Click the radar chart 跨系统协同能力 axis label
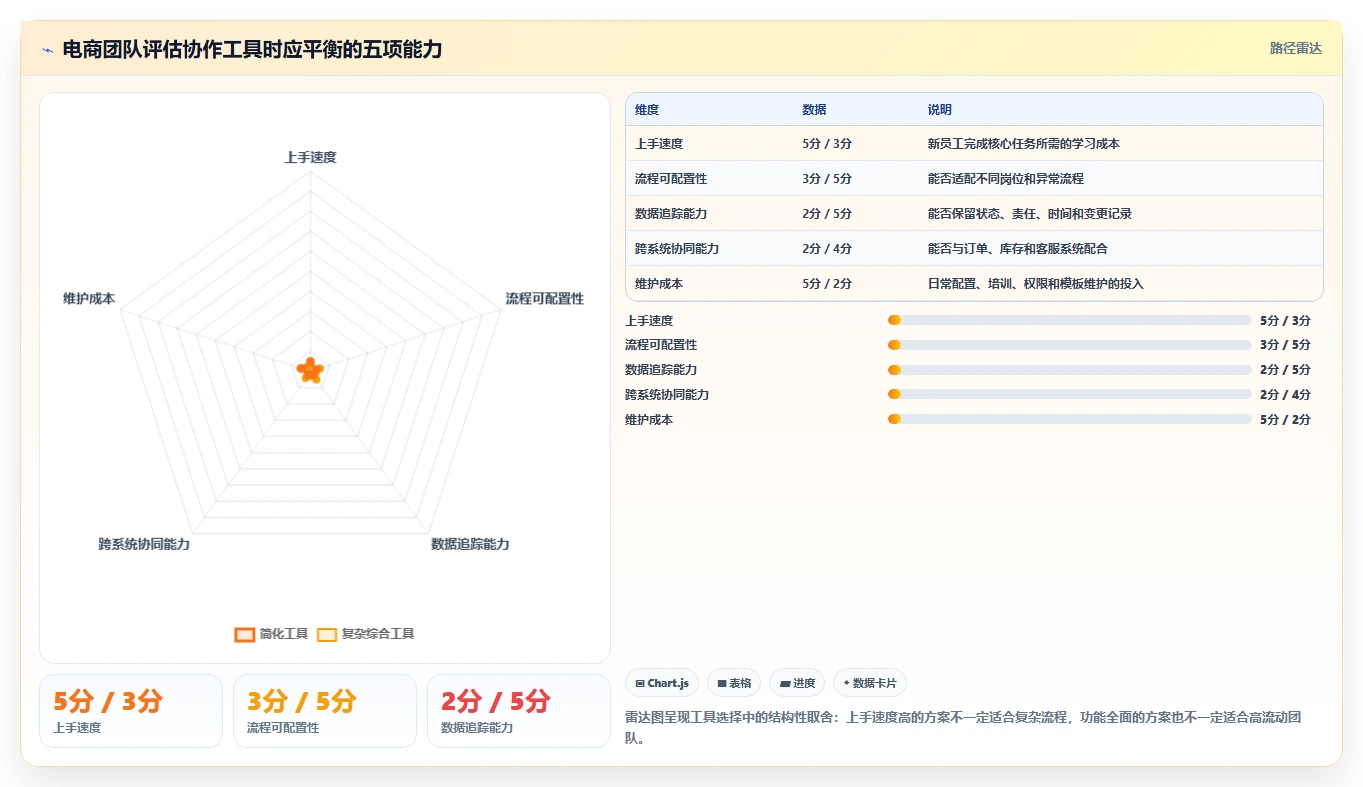The image size is (1363, 787). pos(144,544)
